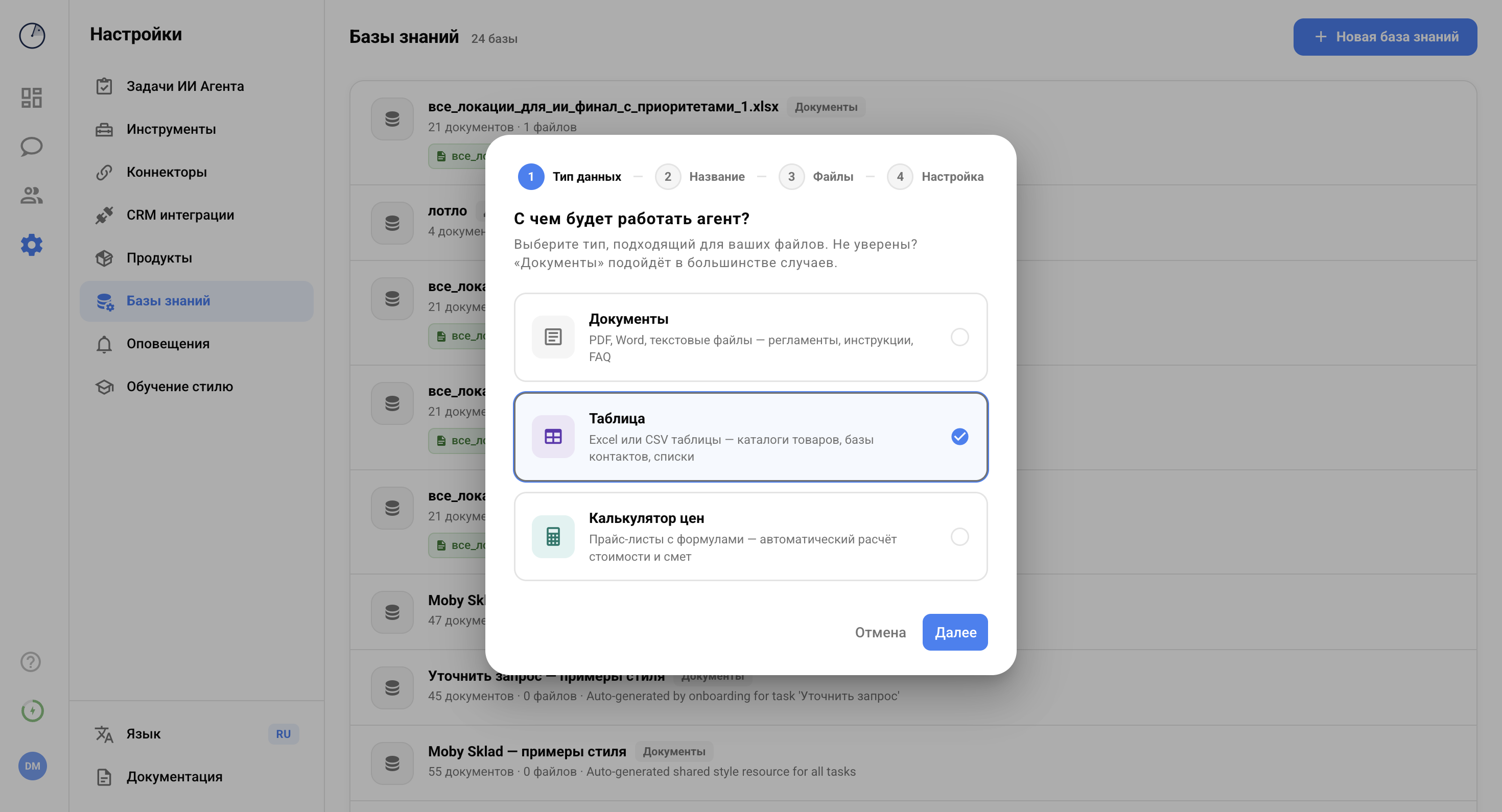Click the clock logo icon at top left

32,36
